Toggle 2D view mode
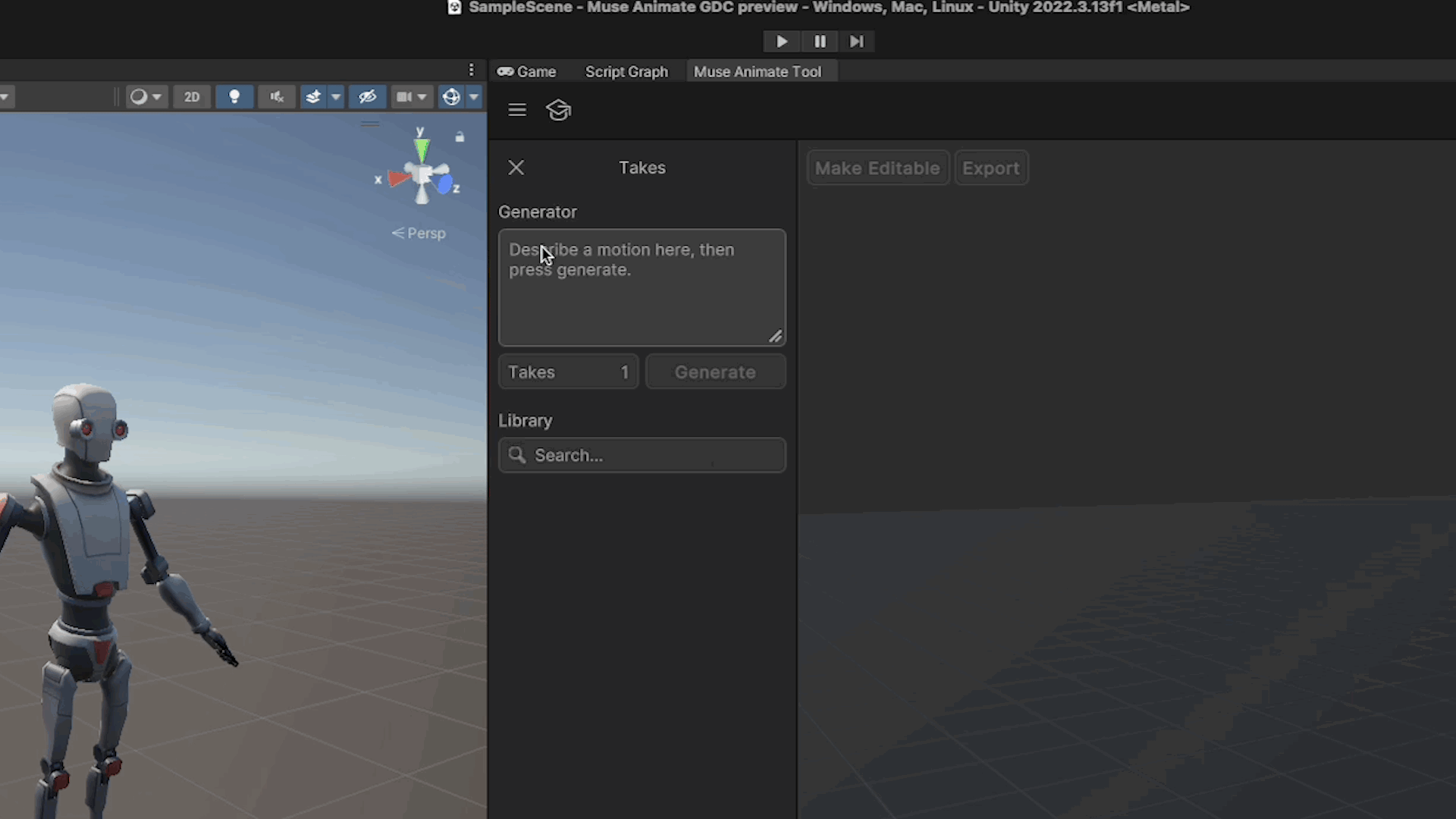Screen dimensions: 1456x819 pos(192,96)
